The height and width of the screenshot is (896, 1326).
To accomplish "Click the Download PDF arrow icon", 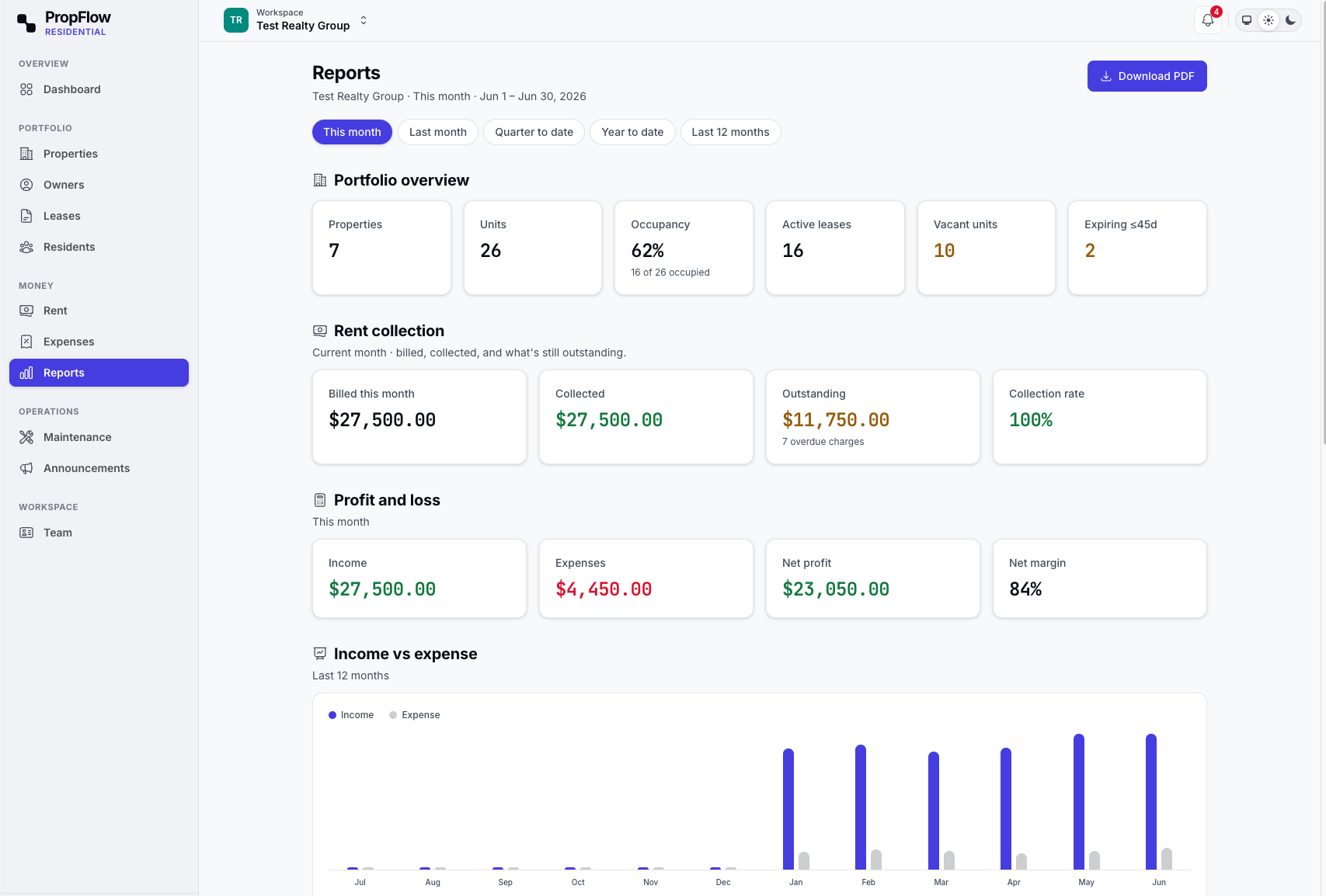I will [x=1106, y=76].
